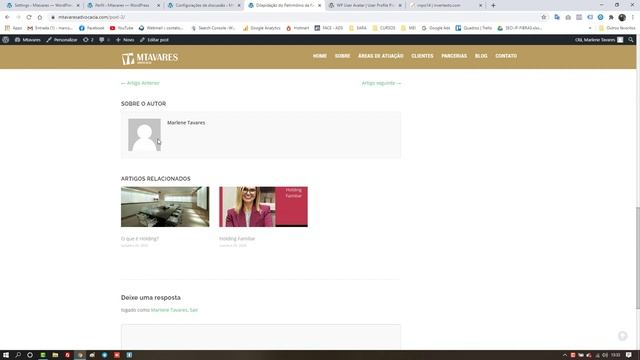Click Novo in the admin bar
Image resolution: width=640 pixels, height=360 pixels.
point(125,40)
